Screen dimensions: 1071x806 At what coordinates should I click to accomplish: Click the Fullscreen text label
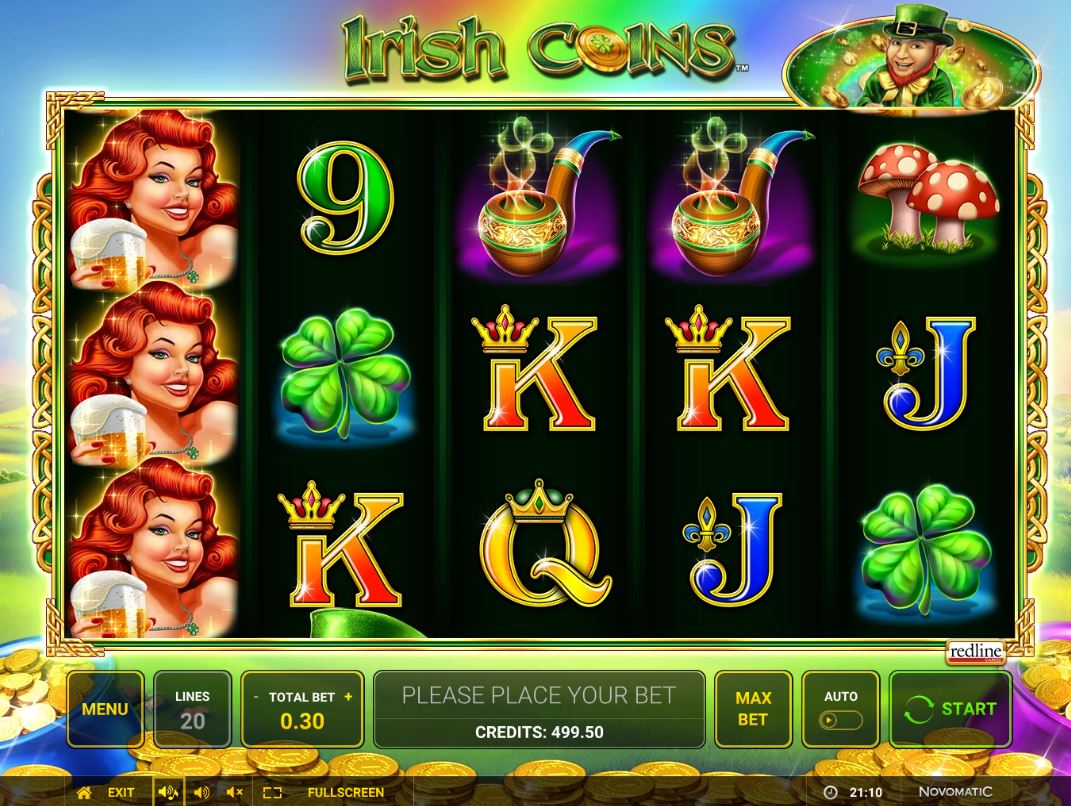[x=346, y=792]
